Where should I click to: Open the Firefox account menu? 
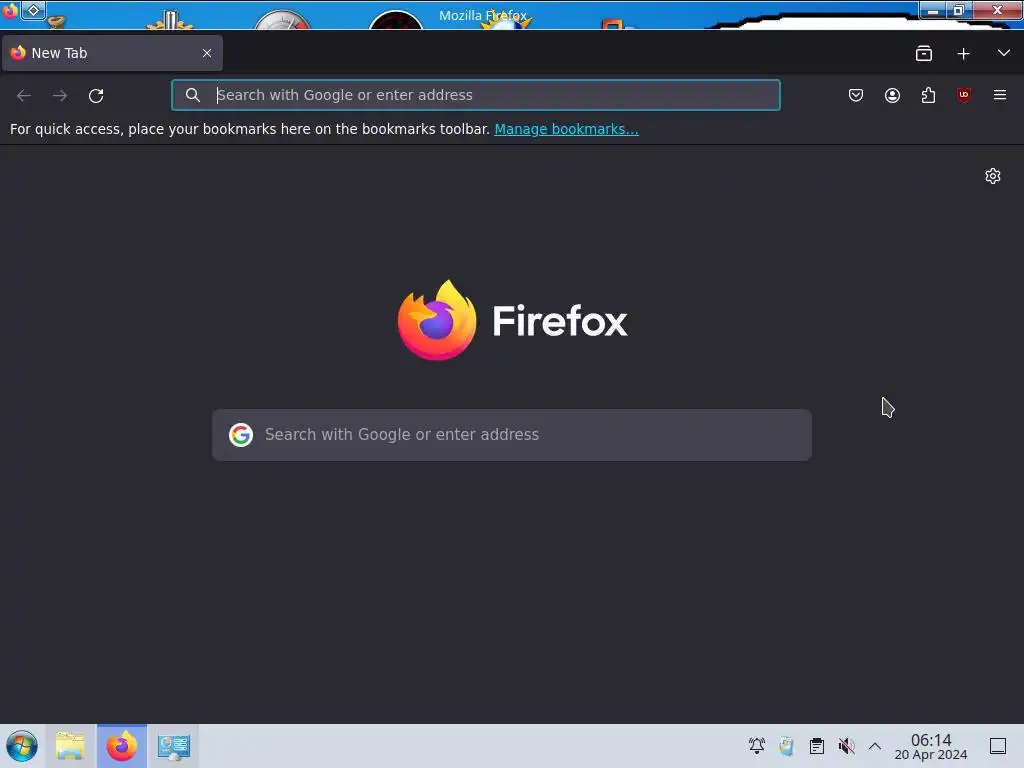[x=892, y=95]
